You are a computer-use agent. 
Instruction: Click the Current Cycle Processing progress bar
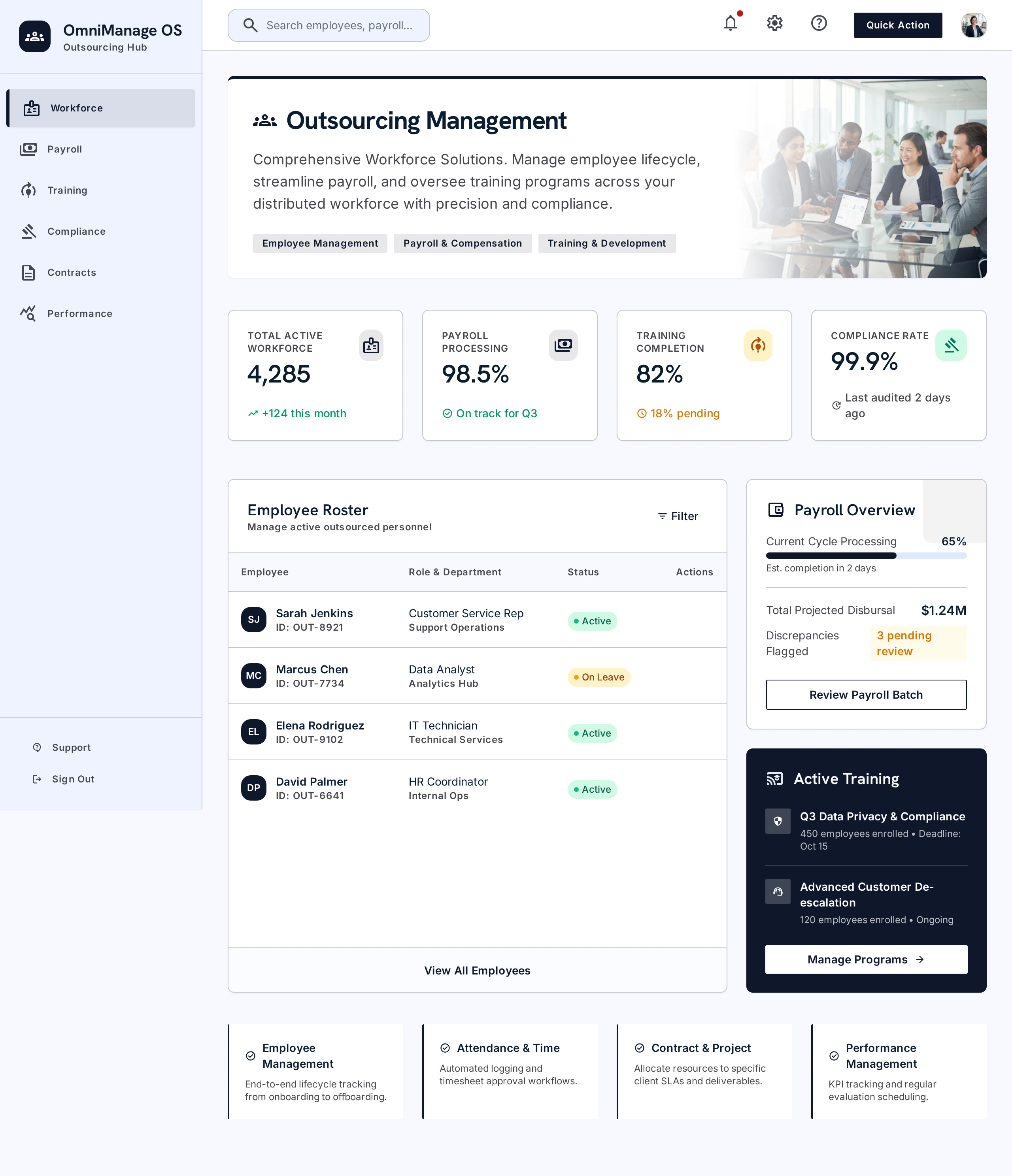point(866,556)
